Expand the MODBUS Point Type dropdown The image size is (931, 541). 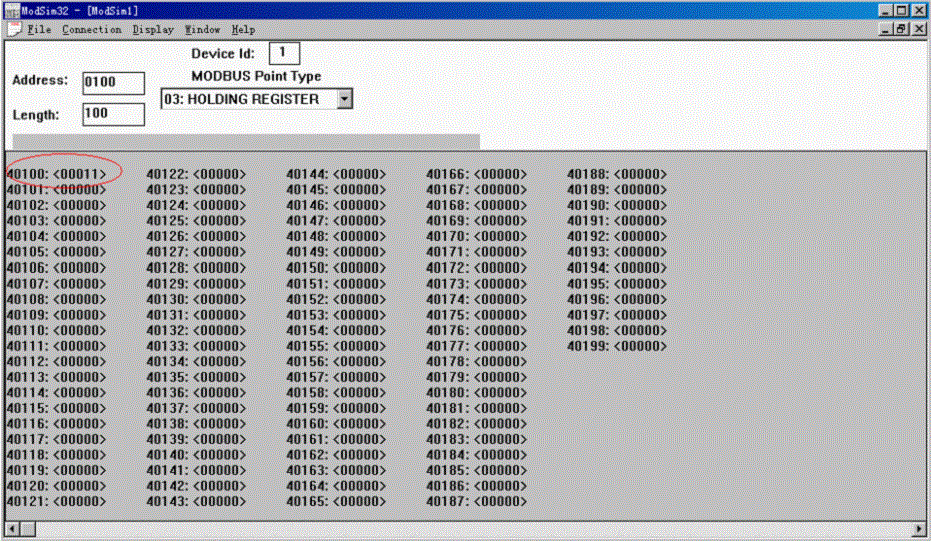pyautogui.click(x=345, y=99)
